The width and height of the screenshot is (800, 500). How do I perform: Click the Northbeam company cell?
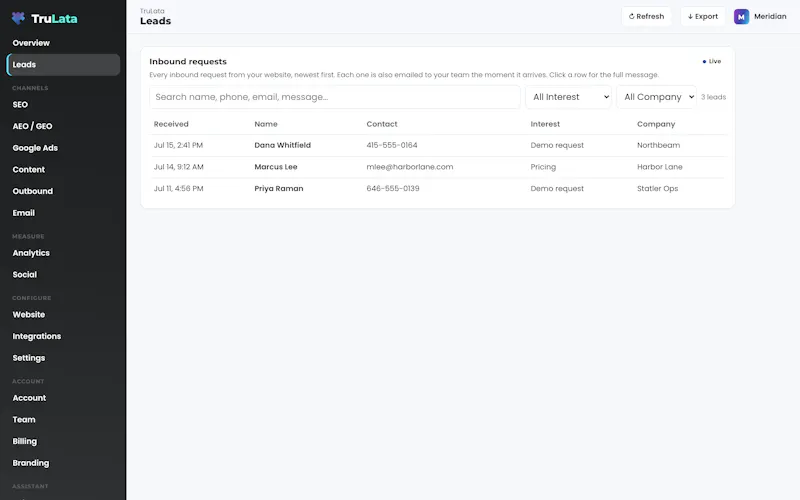(658, 145)
